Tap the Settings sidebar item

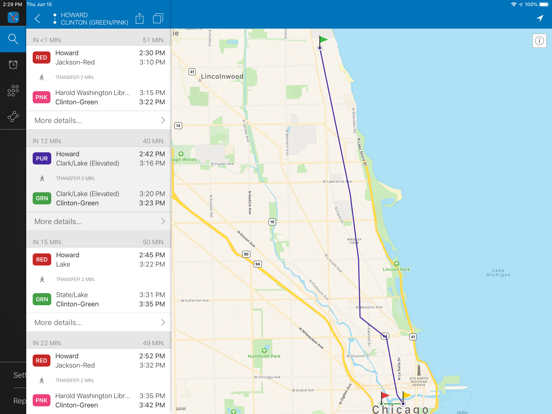click(19, 375)
